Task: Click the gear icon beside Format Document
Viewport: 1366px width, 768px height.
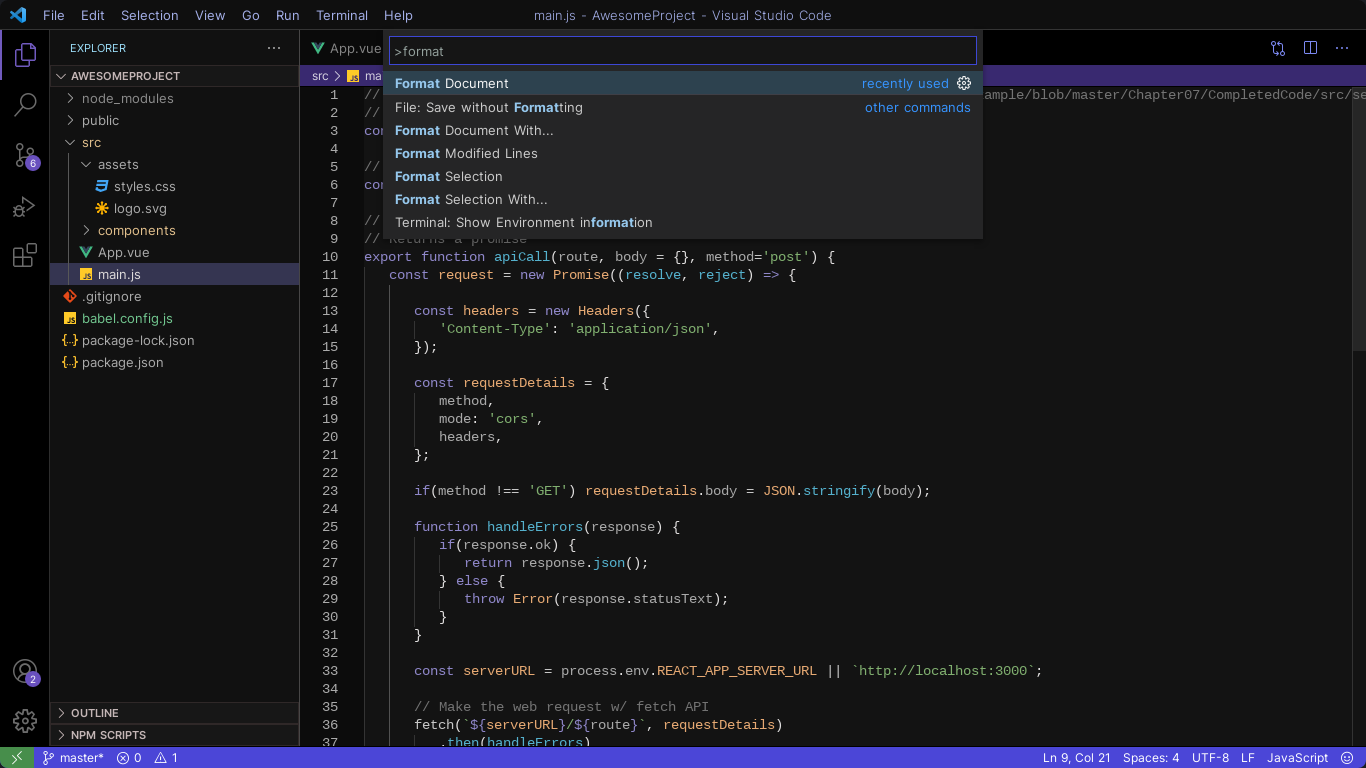Action: tap(964, 83)
